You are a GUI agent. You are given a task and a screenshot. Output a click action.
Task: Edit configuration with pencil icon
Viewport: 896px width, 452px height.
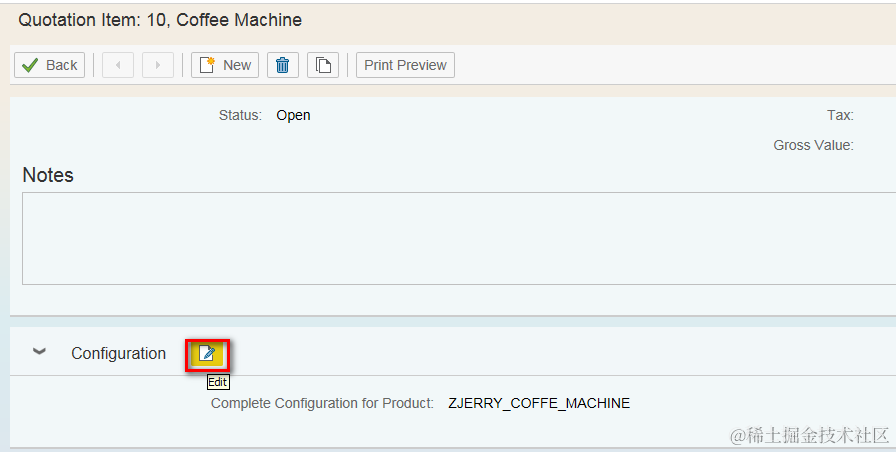207,354
